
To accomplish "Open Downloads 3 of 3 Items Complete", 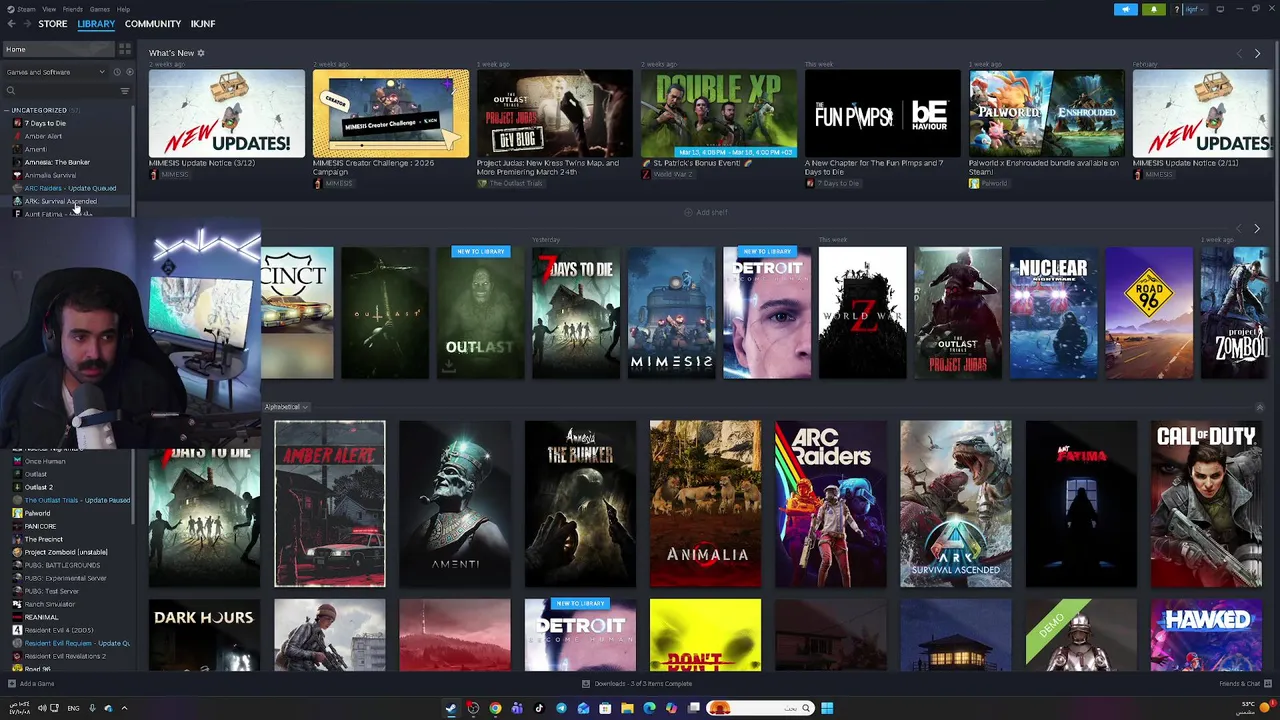I will (643, 684).
